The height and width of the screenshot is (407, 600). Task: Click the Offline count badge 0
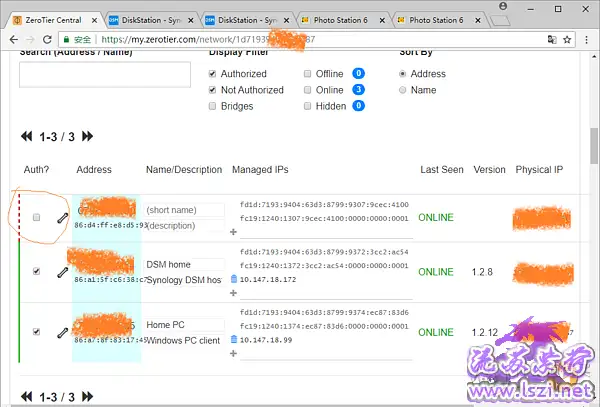[358, 73]
